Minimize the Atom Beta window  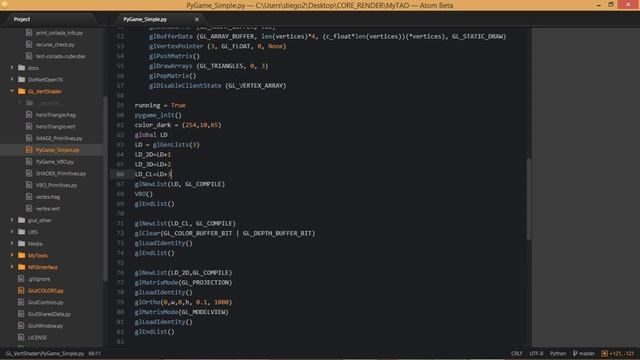click(x=598, y=5)
